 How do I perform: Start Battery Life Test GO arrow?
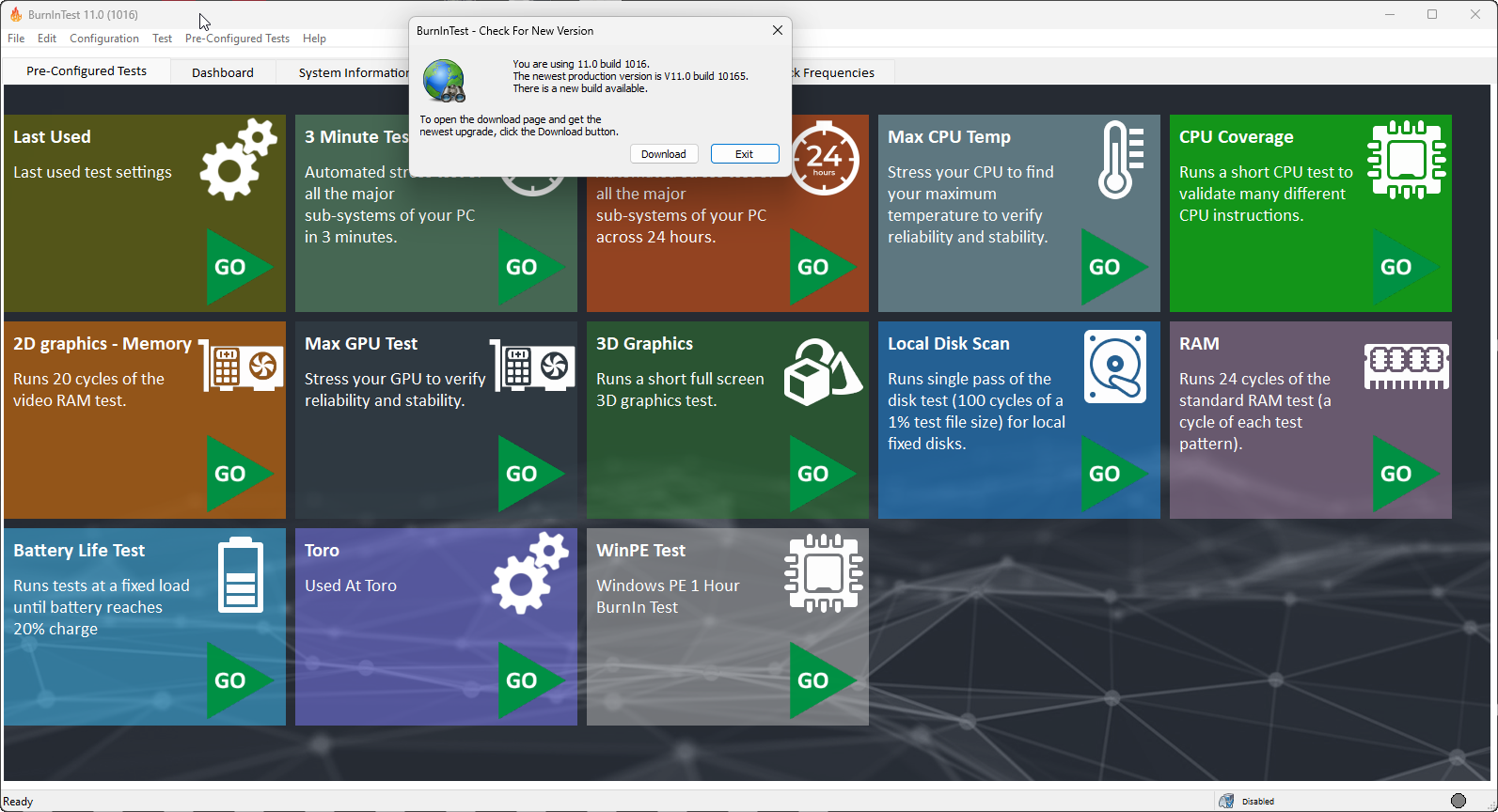[240, 680]
